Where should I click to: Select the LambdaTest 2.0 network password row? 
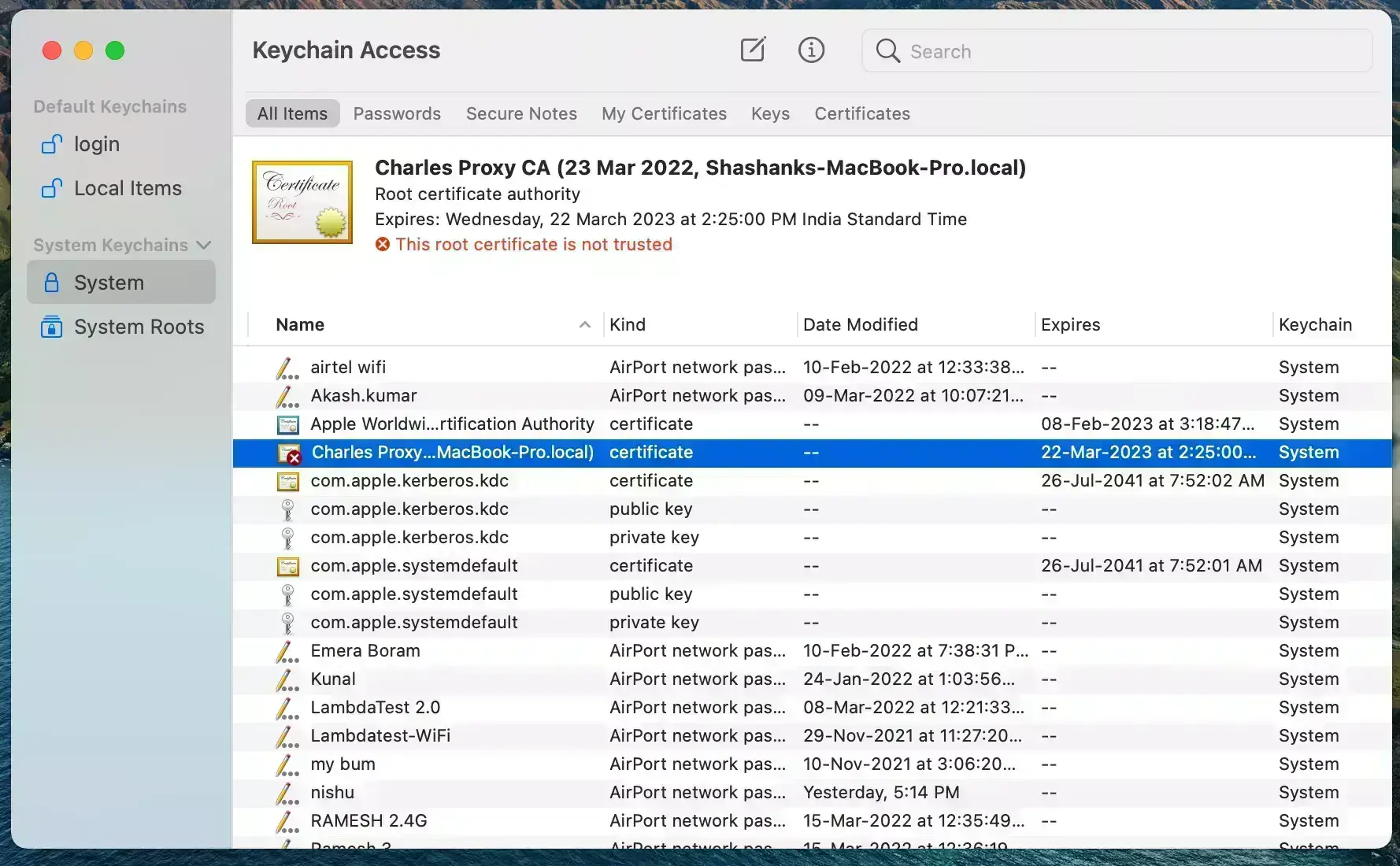[375, 708]
